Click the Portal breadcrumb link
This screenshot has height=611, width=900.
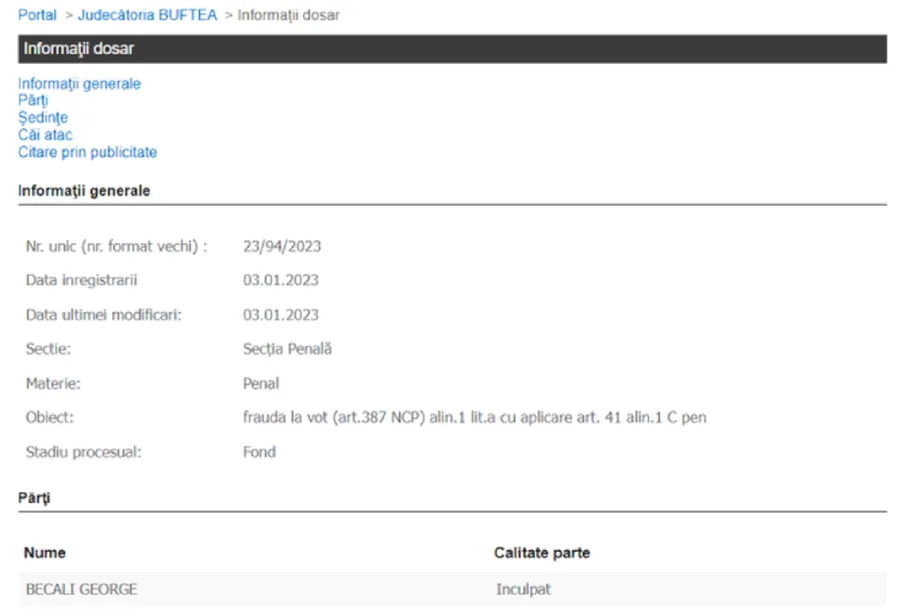[37, 15]
